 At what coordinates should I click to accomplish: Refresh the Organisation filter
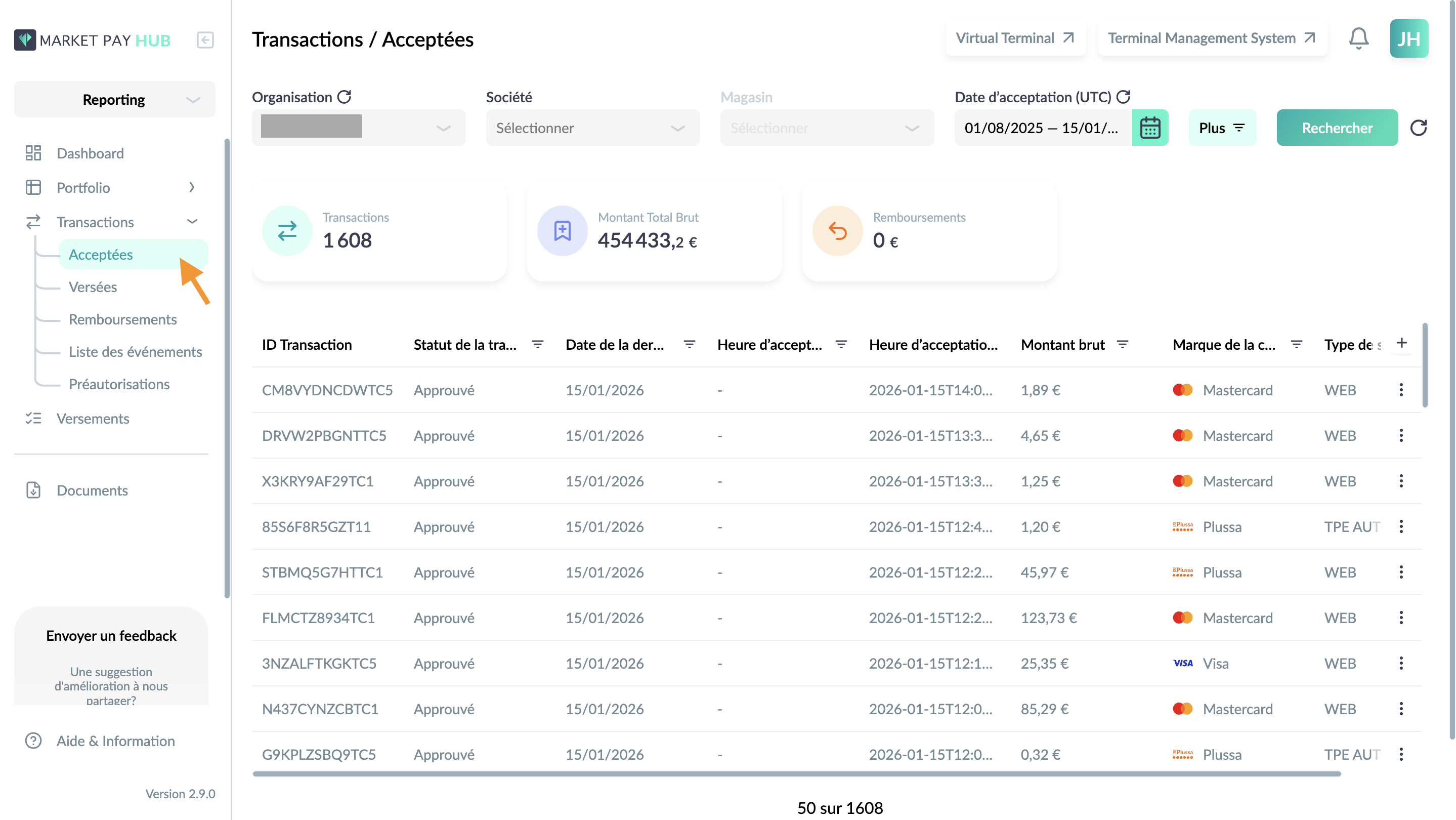344,97
